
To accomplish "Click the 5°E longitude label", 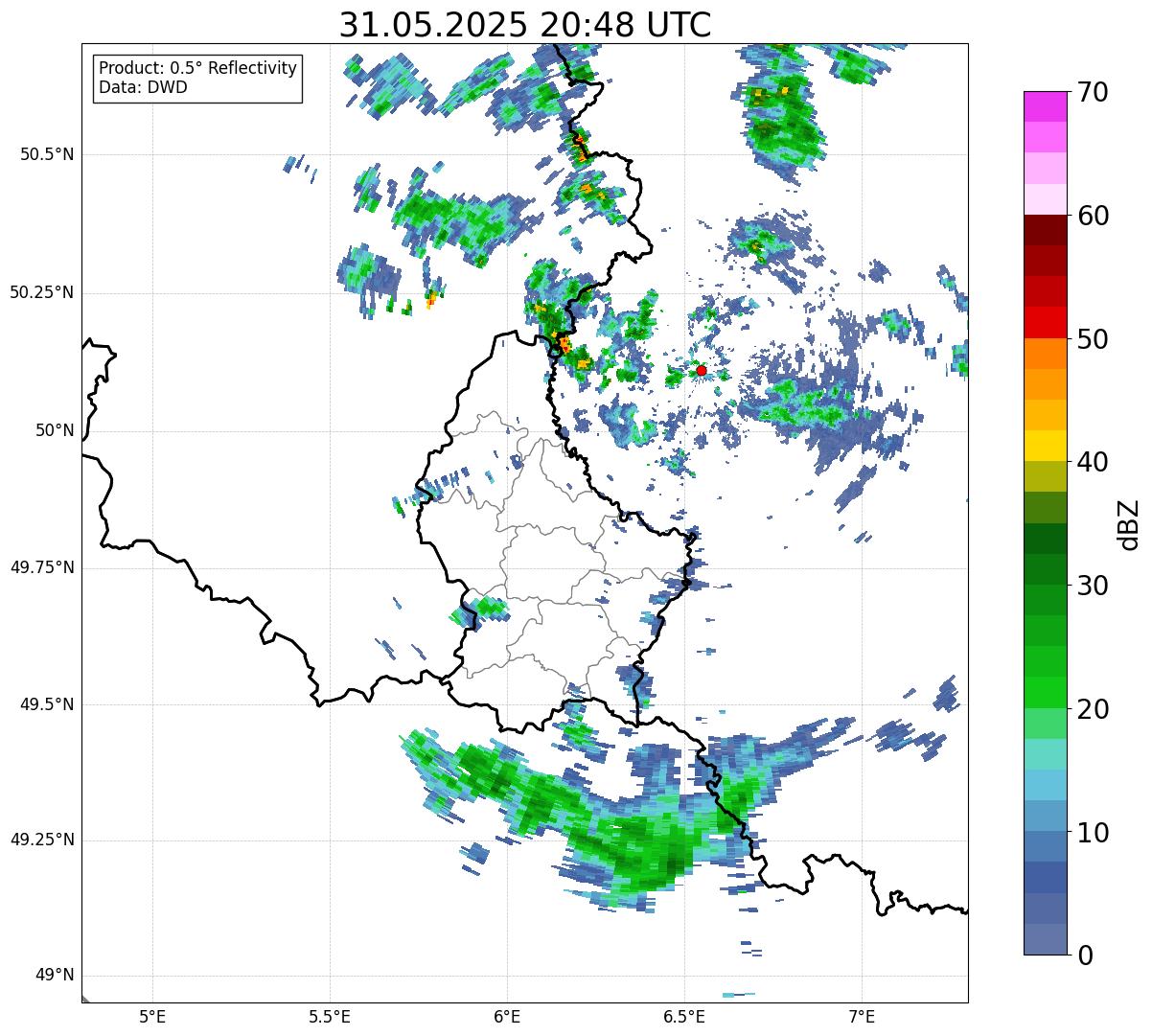I will point(152,1016).
